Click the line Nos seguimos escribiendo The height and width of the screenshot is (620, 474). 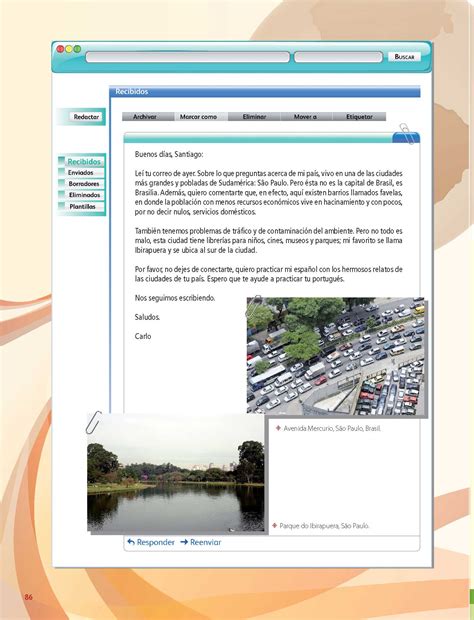click(x=175, y=298)
